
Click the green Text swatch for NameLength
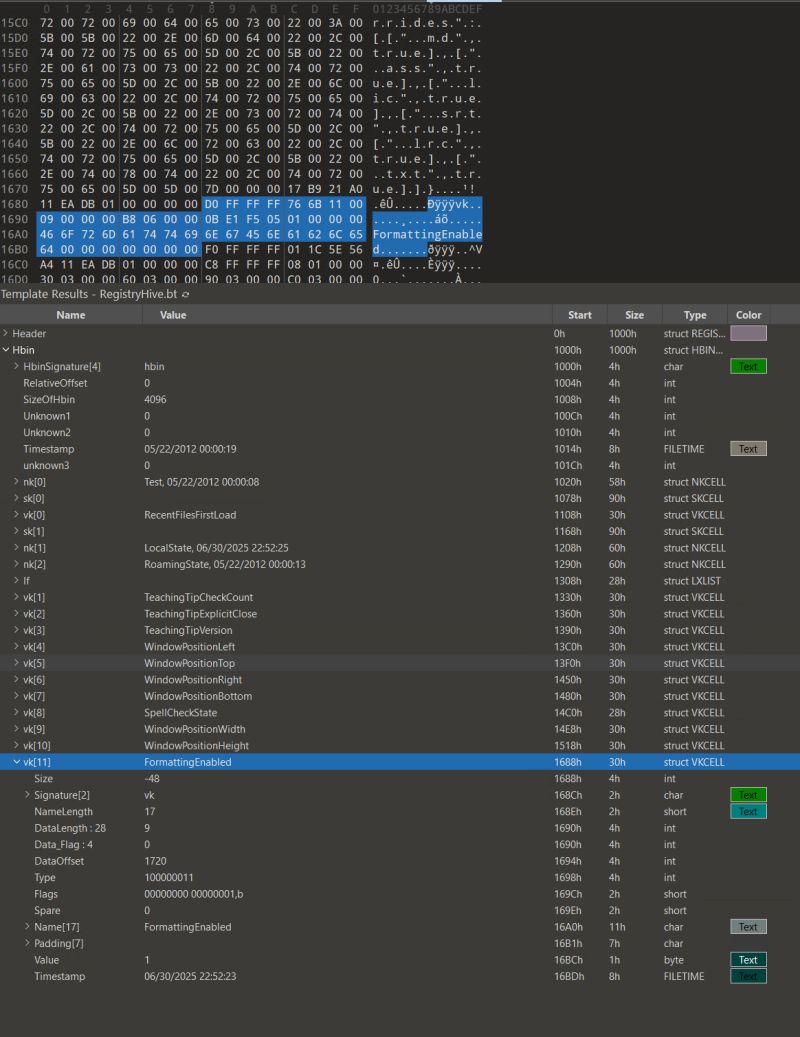point(747,811)
